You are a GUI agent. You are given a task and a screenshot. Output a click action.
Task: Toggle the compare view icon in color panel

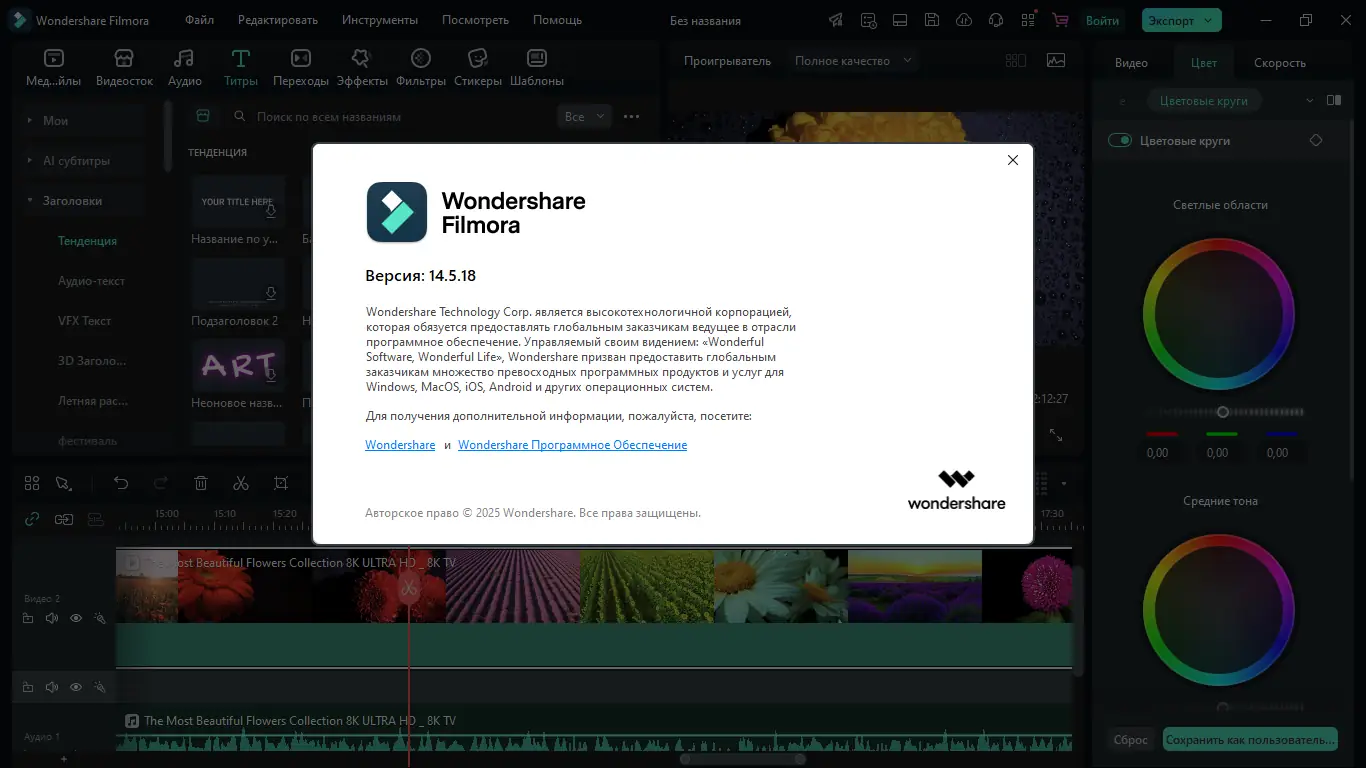[x=1334, y=100]
